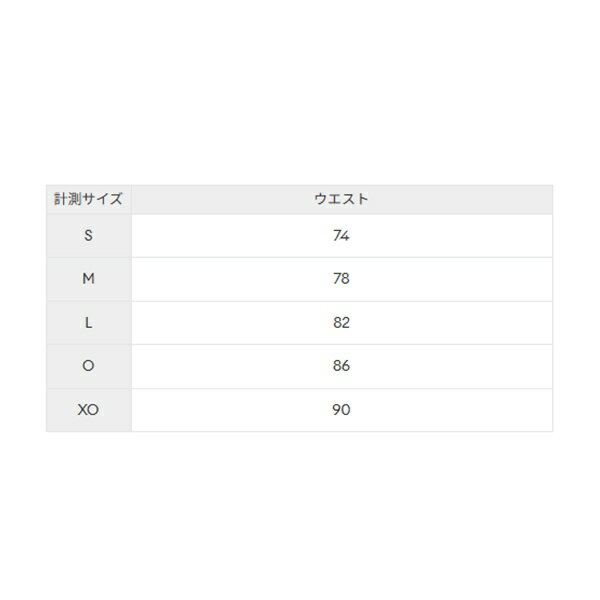The width and height of the screenshot is (600, 600).
Task: Select the XO size label
Action: 88,409
